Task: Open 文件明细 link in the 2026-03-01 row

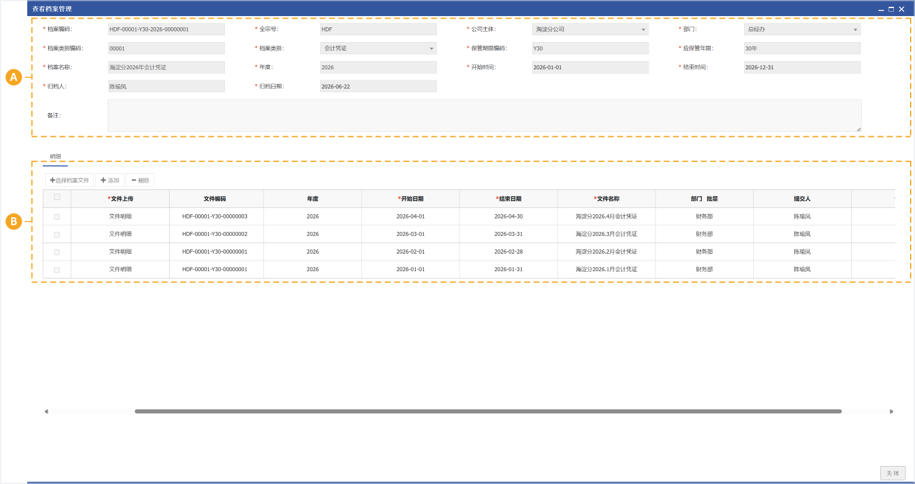Action: pyautogui.click(x=120, y=234)
